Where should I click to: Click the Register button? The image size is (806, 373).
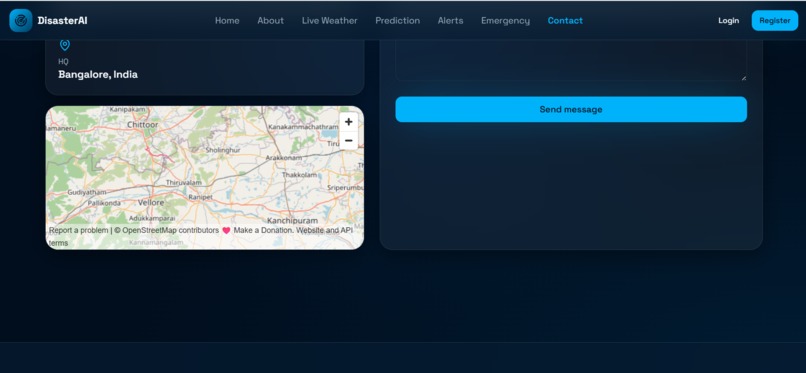(x=775, y=21)
